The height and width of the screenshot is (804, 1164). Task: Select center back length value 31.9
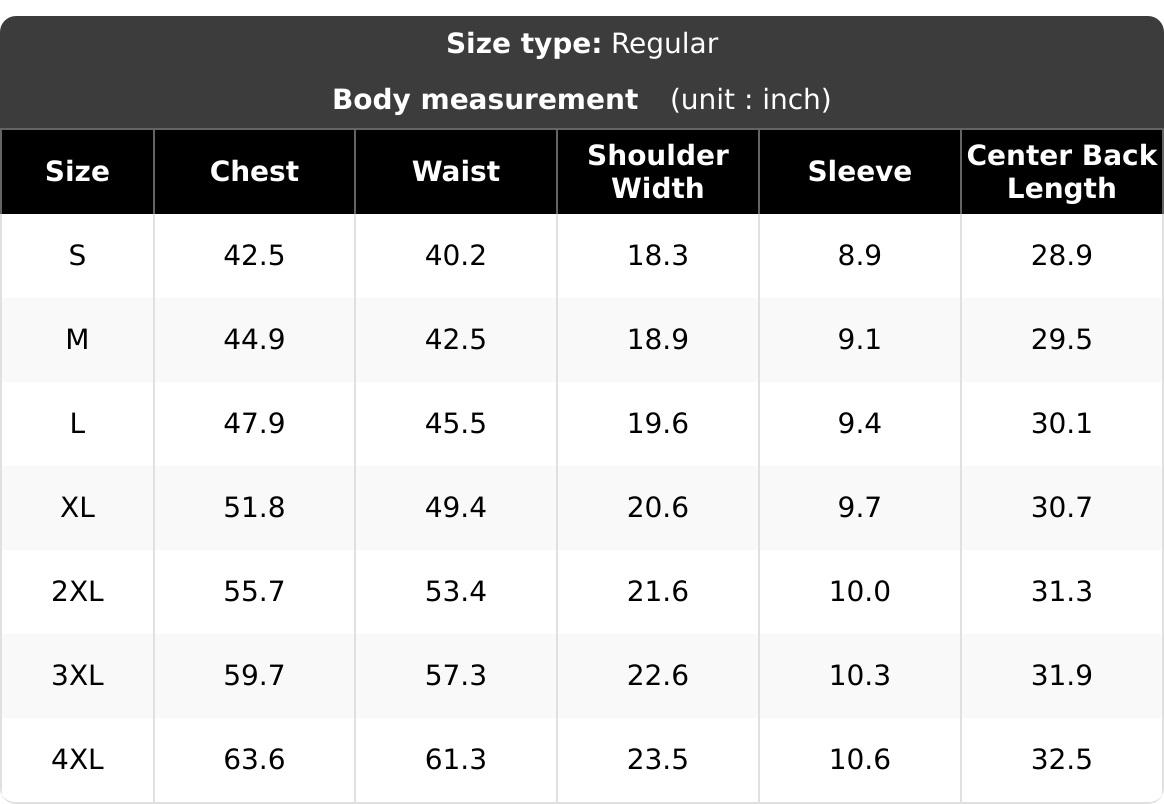[x=1062, y=676]
